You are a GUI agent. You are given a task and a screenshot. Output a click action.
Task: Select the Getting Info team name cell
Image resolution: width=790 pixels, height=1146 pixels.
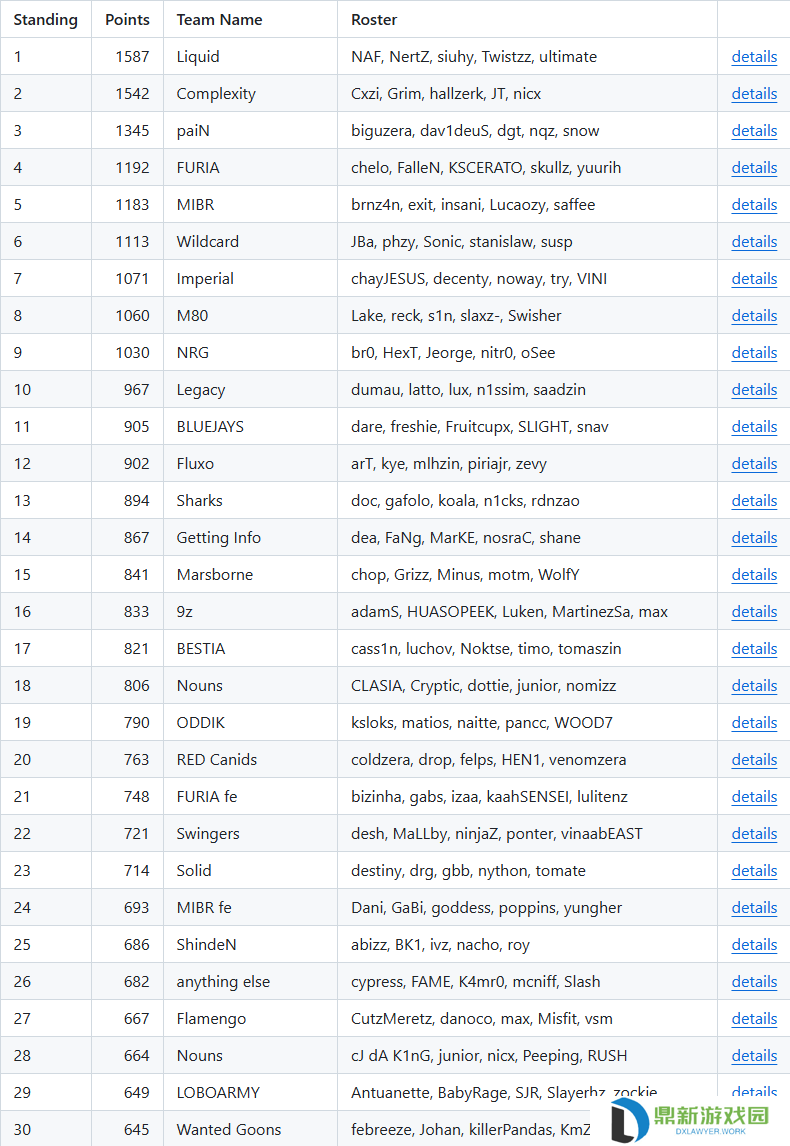click(251, 537)
